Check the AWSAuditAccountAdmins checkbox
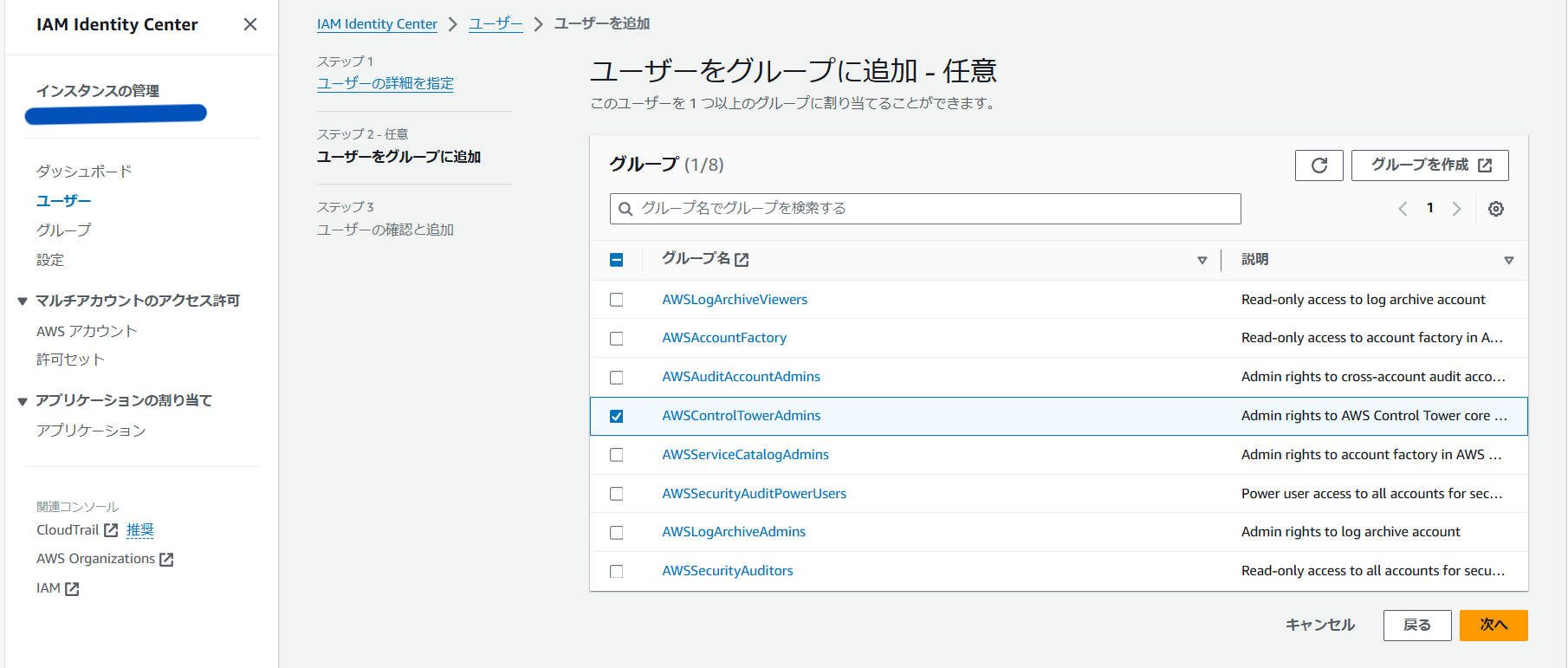 point(616,378)
